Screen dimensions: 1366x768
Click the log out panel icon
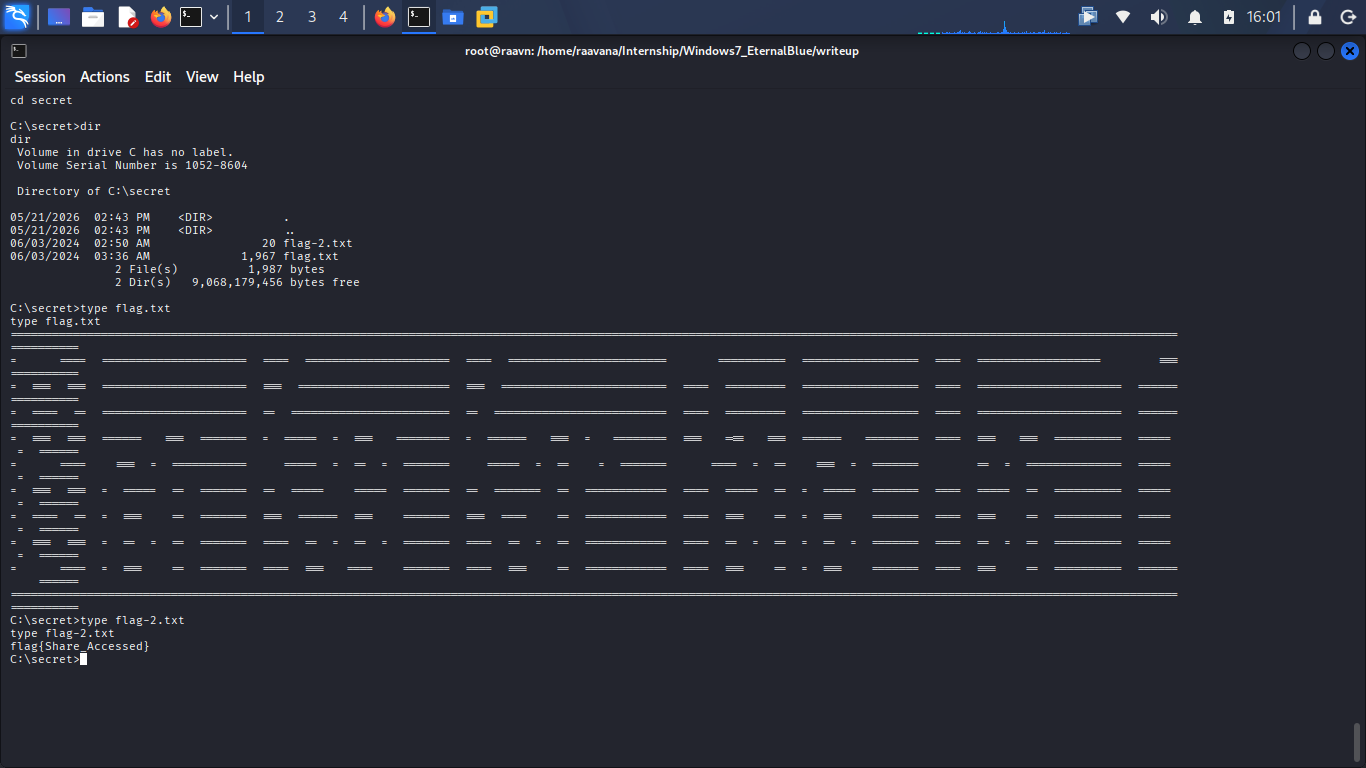1347,17
